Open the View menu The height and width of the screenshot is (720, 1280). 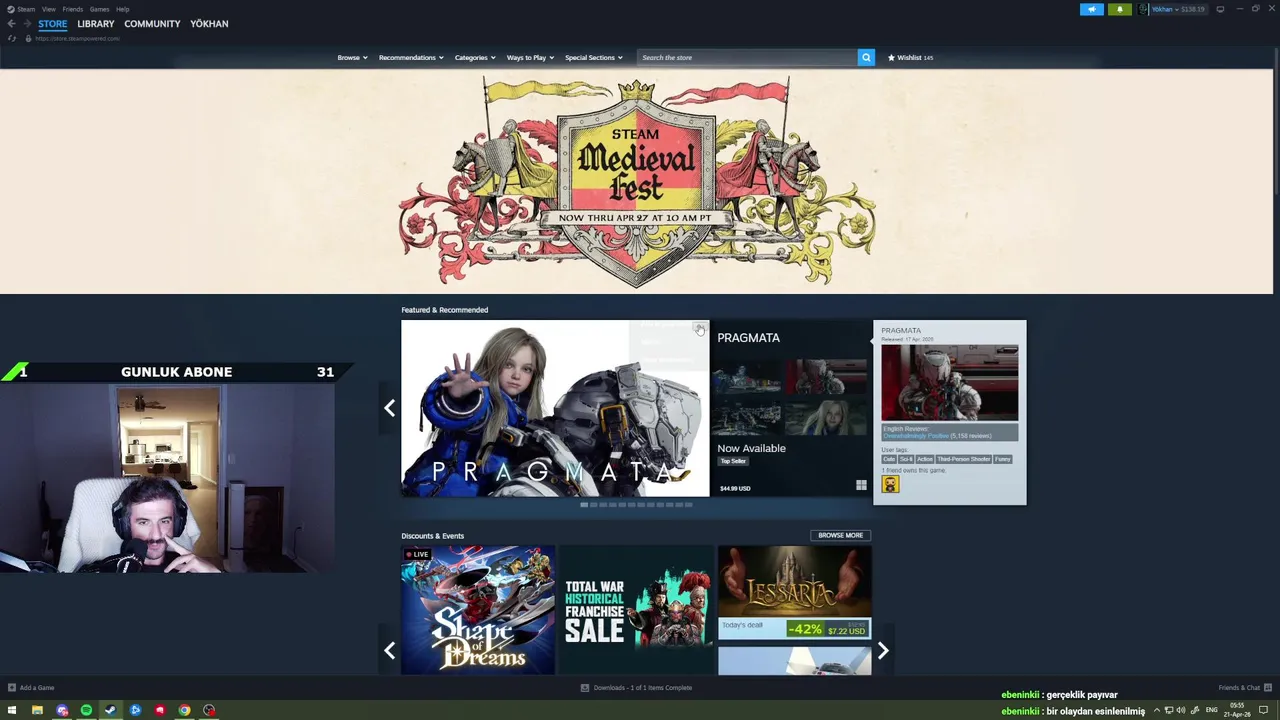48,9
